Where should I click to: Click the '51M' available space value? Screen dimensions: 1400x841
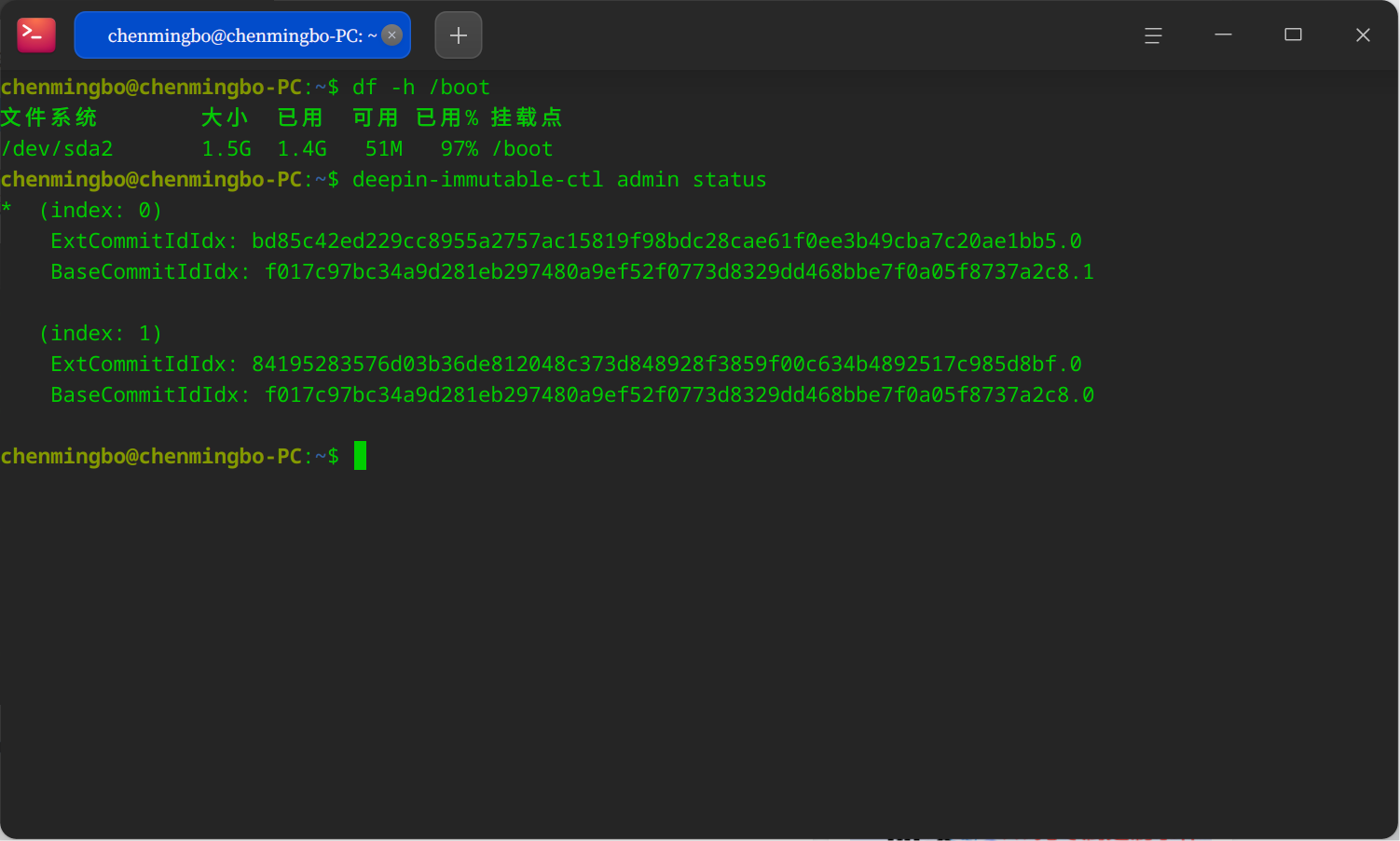coord(384,149)
